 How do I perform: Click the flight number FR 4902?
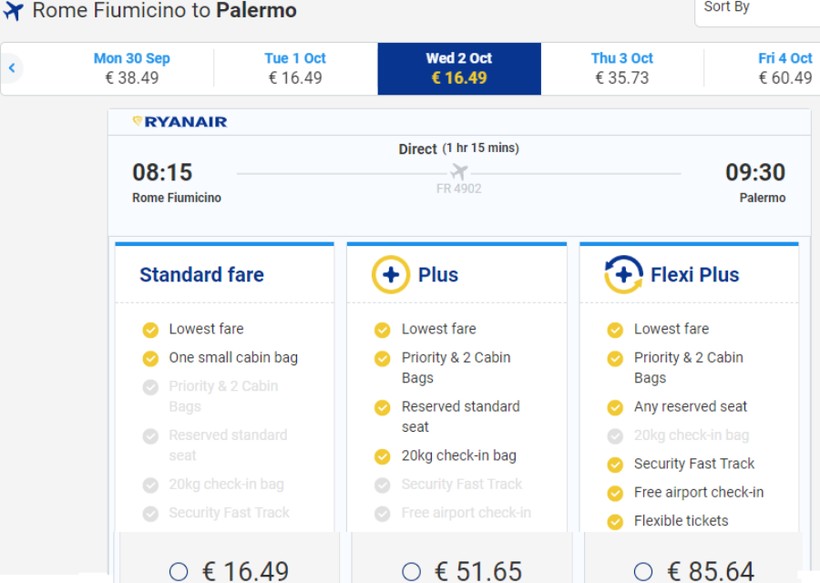tap(459, 188)
